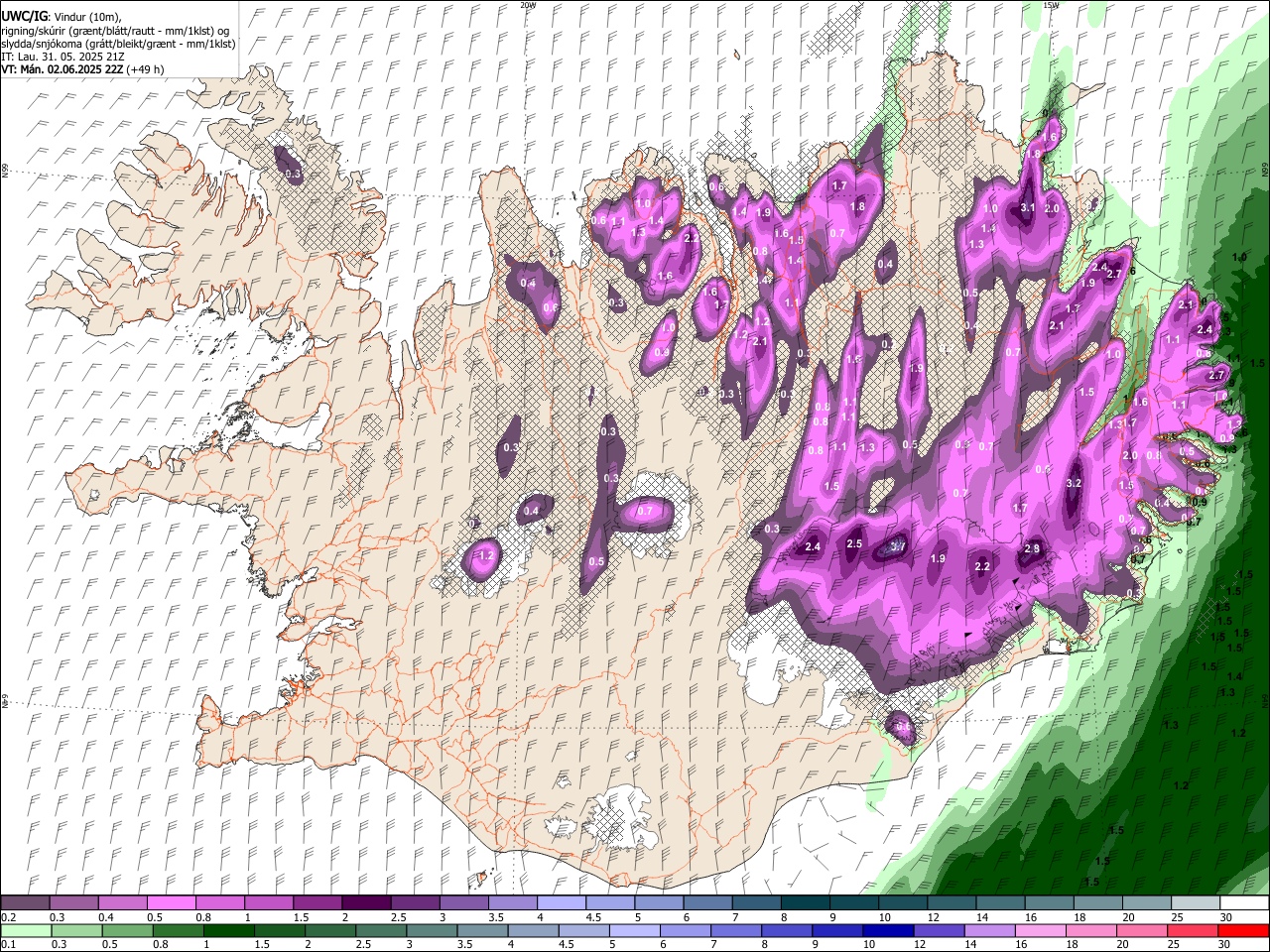Click the 'UWC/IG' bold title text

23,16
